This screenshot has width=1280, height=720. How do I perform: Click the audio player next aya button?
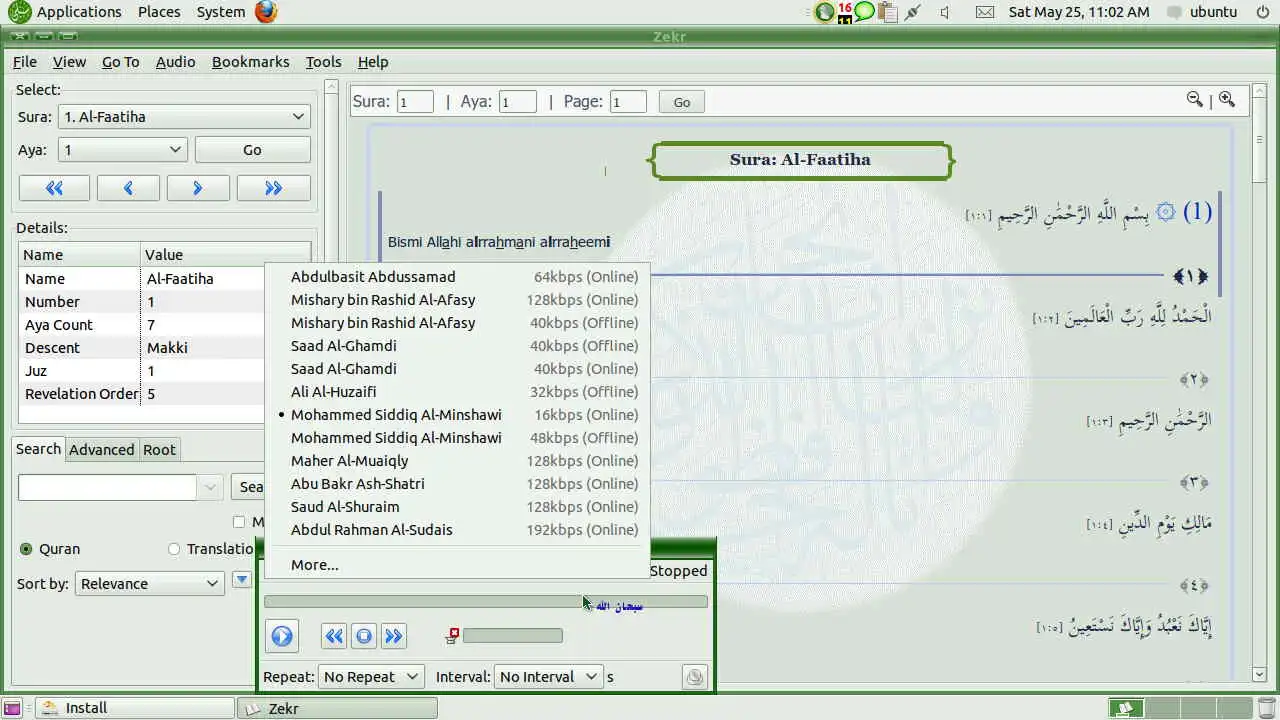tap(393, 636)
